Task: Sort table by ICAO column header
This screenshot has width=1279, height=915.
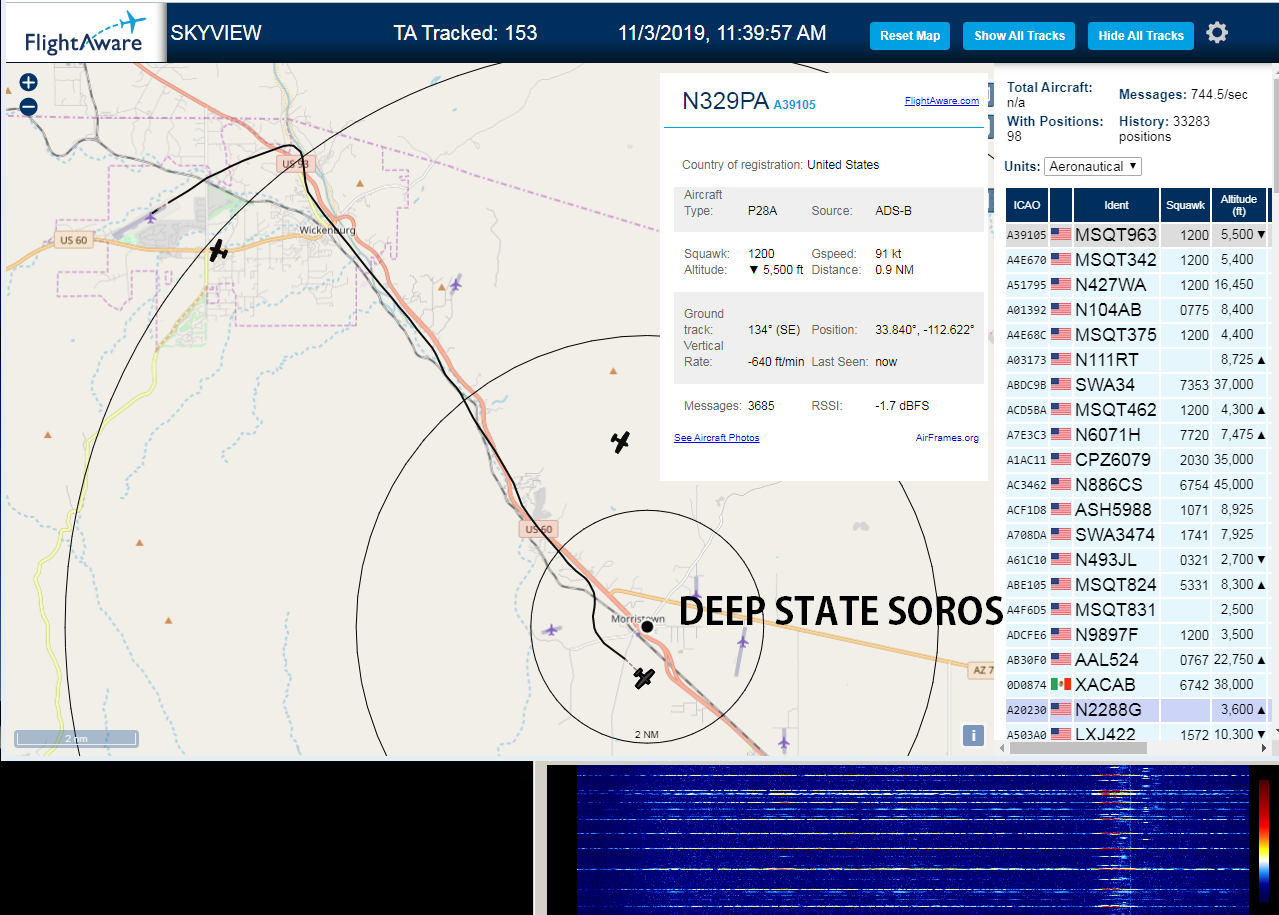Action: tap(1027, 205)
